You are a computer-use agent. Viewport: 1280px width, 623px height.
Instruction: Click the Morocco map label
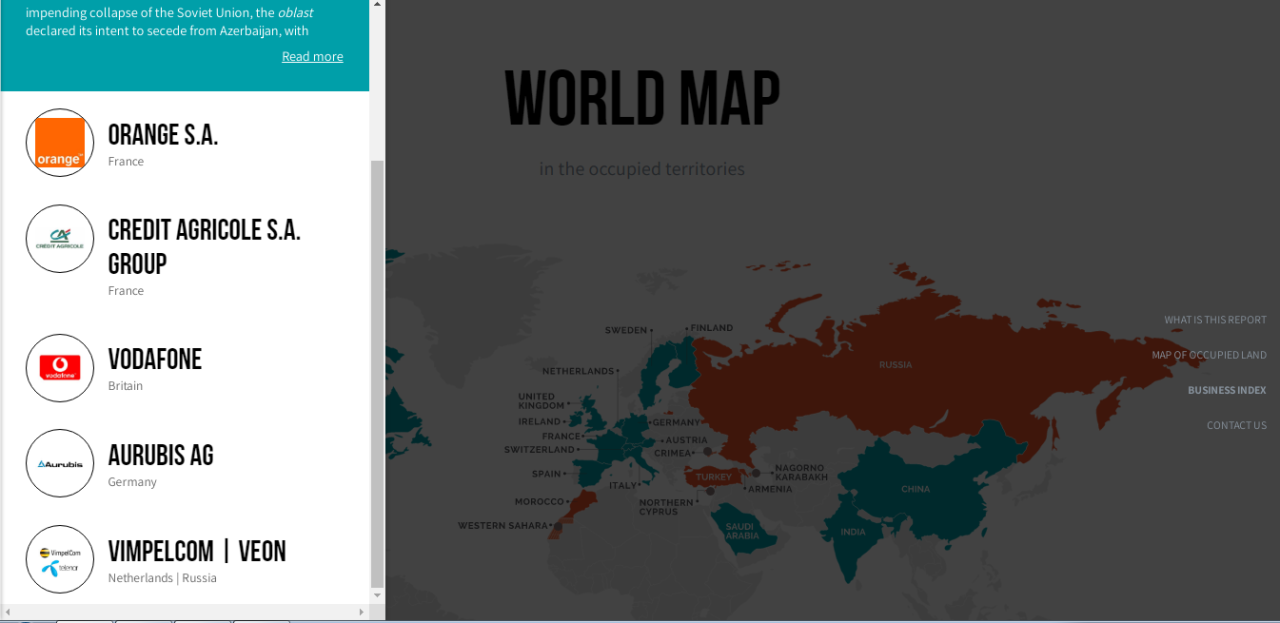click(x=539, y=502)
